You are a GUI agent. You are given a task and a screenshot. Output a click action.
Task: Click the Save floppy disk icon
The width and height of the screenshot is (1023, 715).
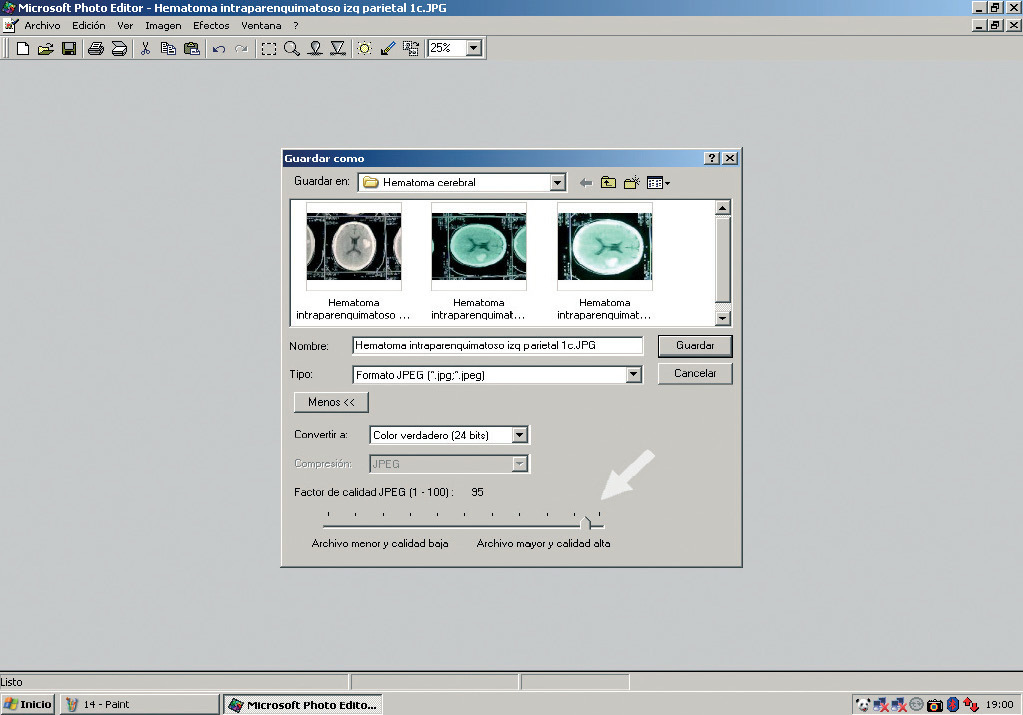69,48
